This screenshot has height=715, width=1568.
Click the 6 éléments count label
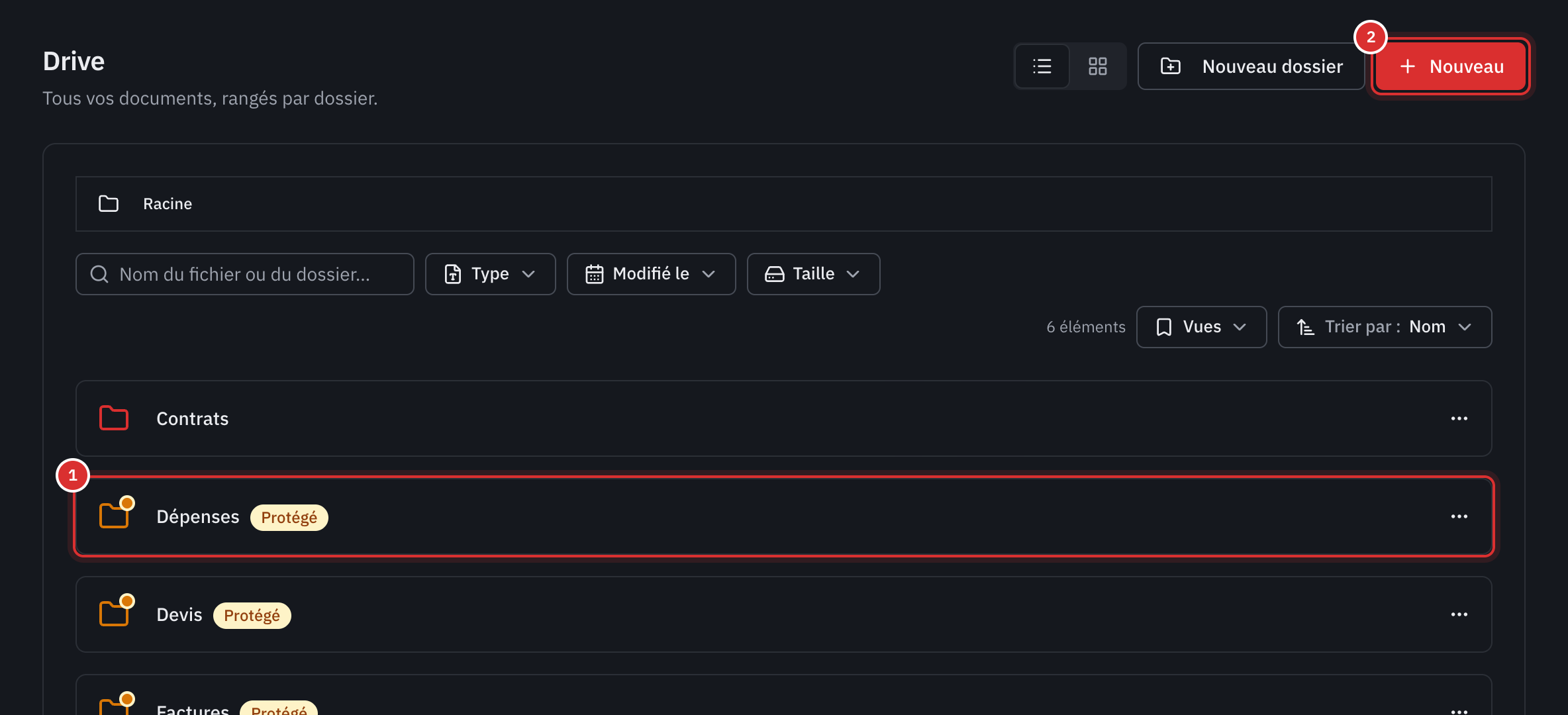point(1086,327)
